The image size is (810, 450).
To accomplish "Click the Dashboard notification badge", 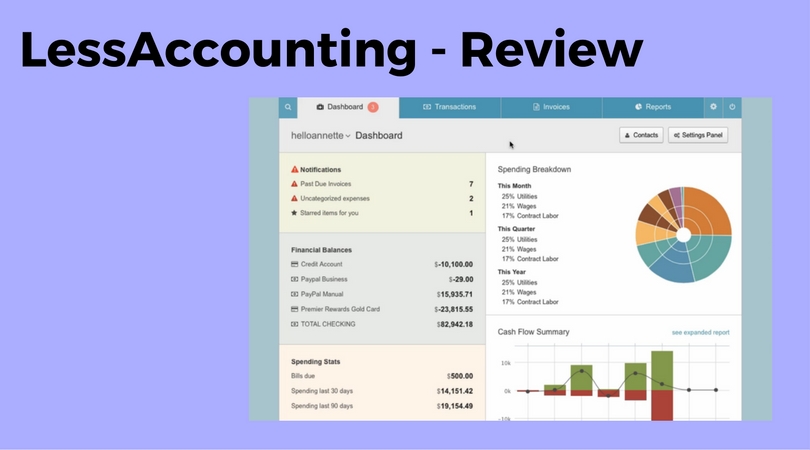I will pos(373,107).
